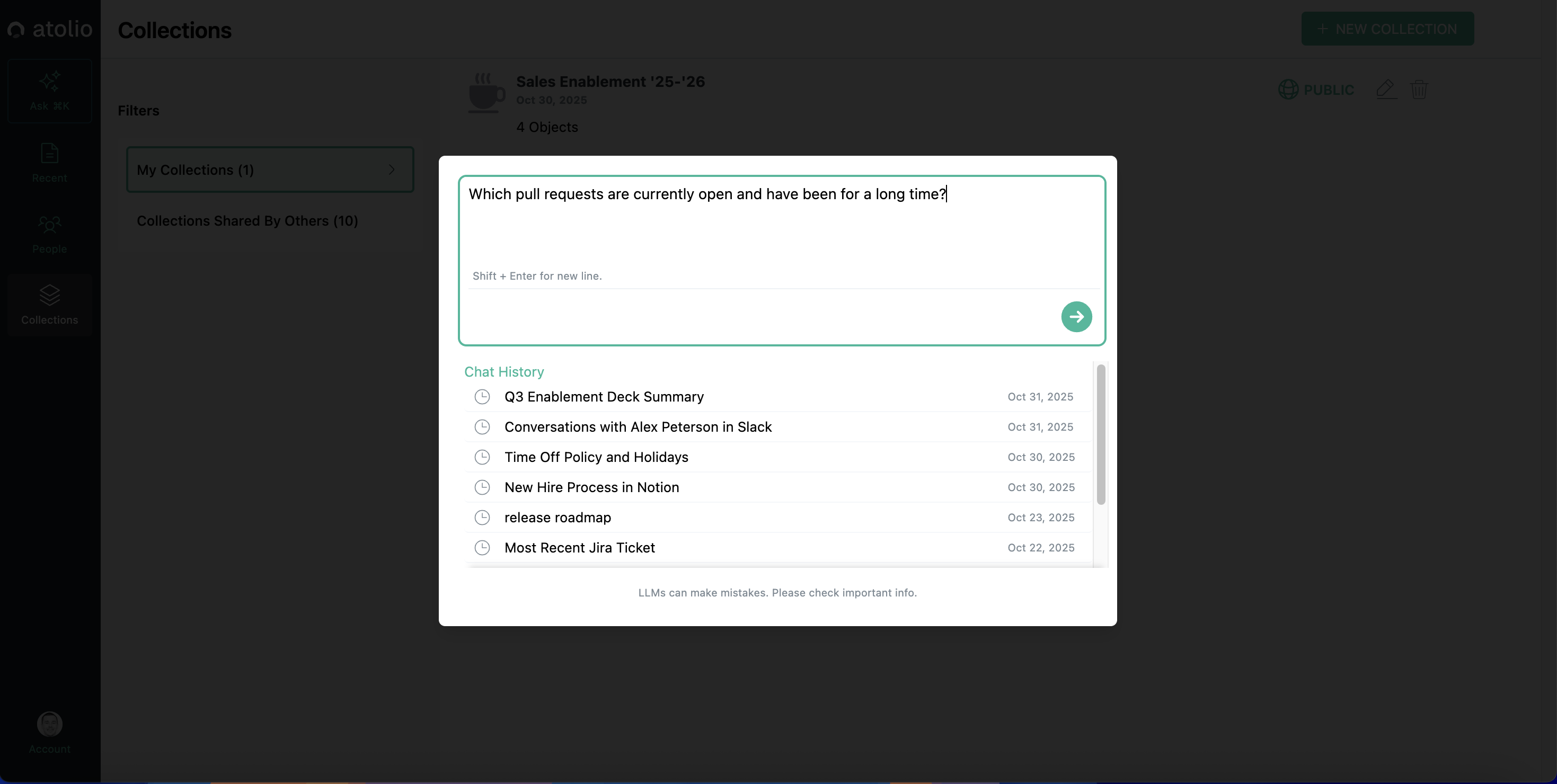Select My Collections (1) filter

tap(195, 170)
